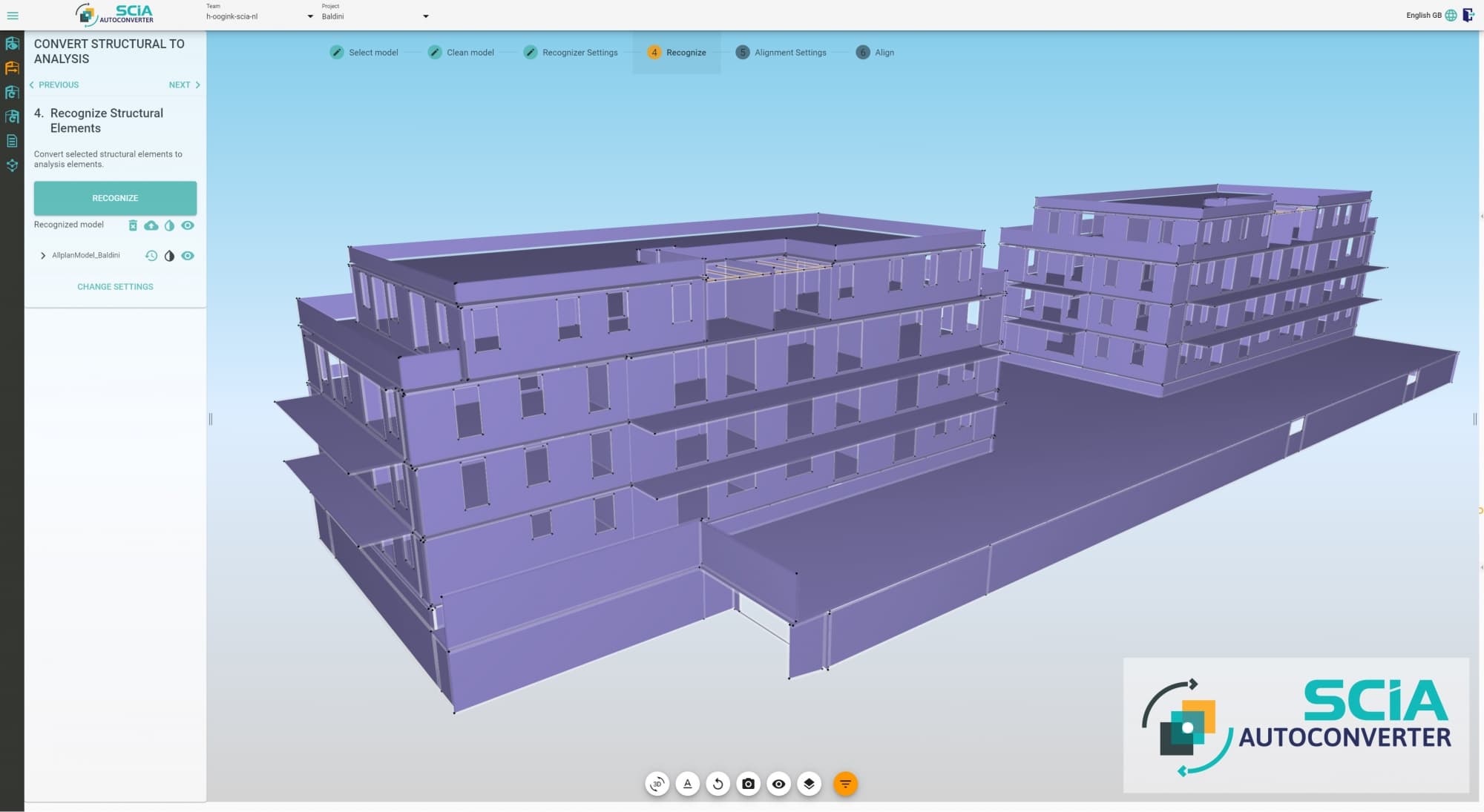Expand the AllplanModel_Baldini tree node

coord(43,256)
